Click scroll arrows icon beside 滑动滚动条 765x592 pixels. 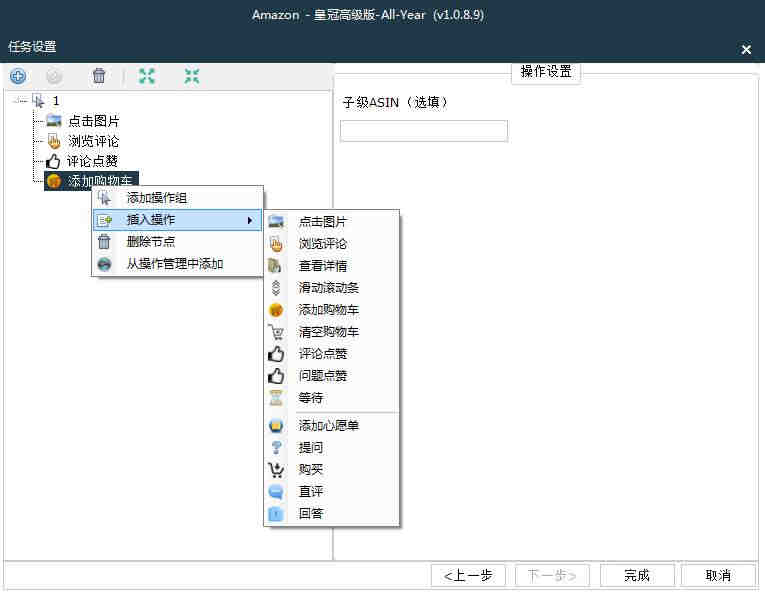point(276,287)
